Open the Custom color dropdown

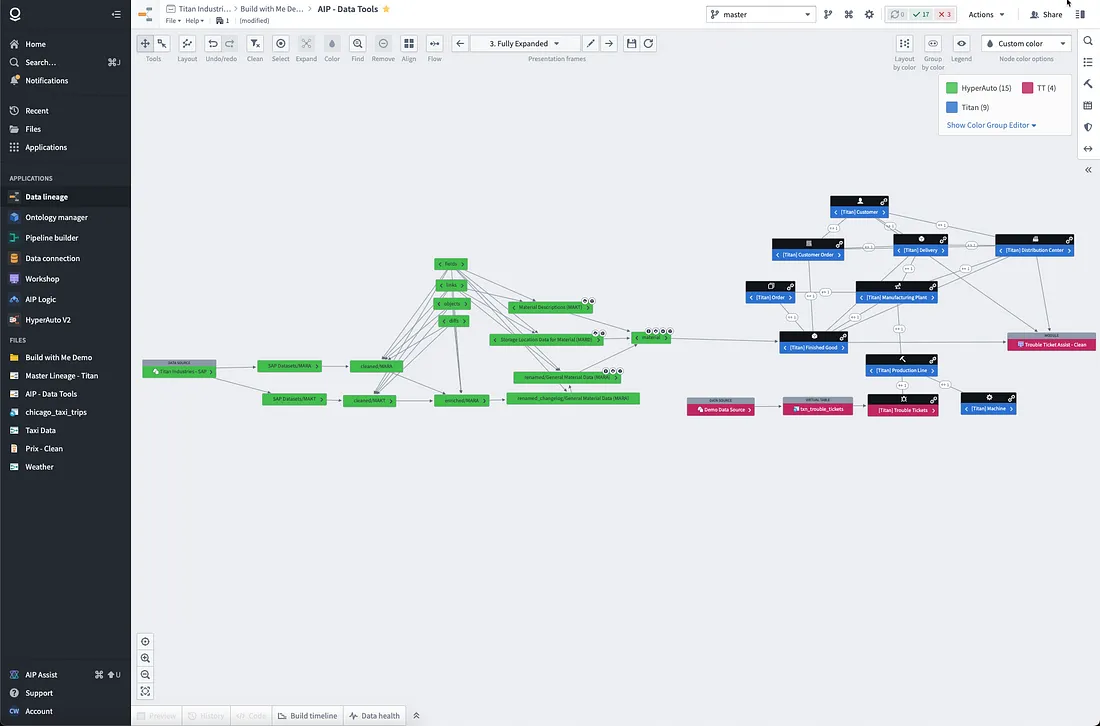(x=1026, y=44)
